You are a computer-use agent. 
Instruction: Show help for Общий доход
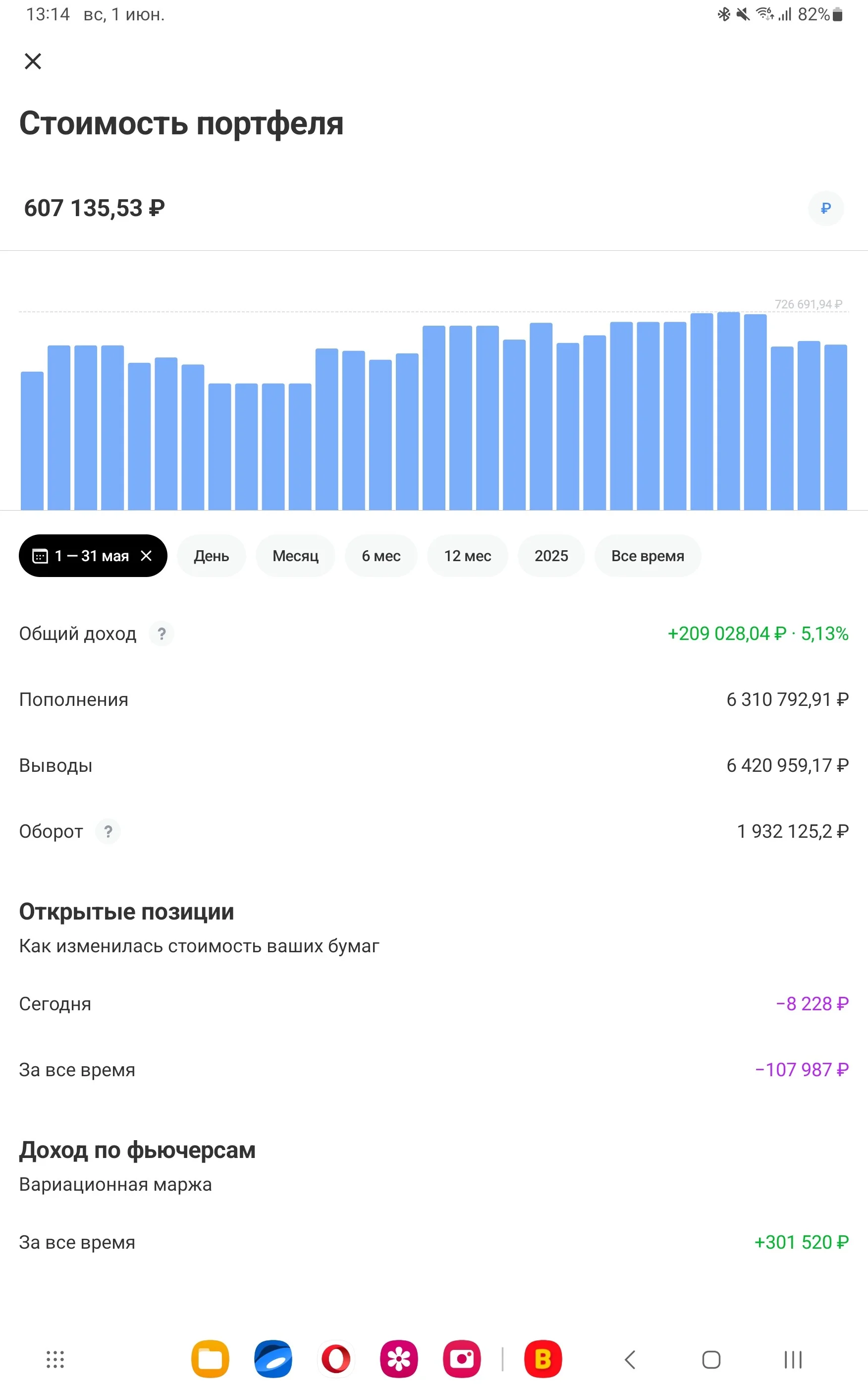(x=162, y=634)
